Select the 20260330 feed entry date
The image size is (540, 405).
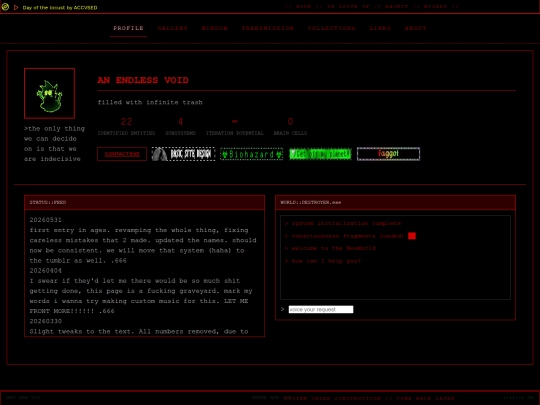(x=45, y=321)
